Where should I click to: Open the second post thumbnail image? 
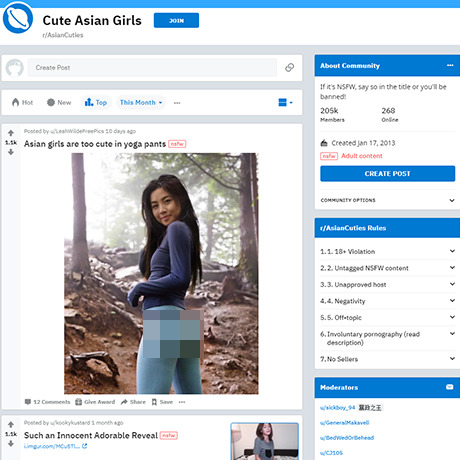[x=265, y=441]
